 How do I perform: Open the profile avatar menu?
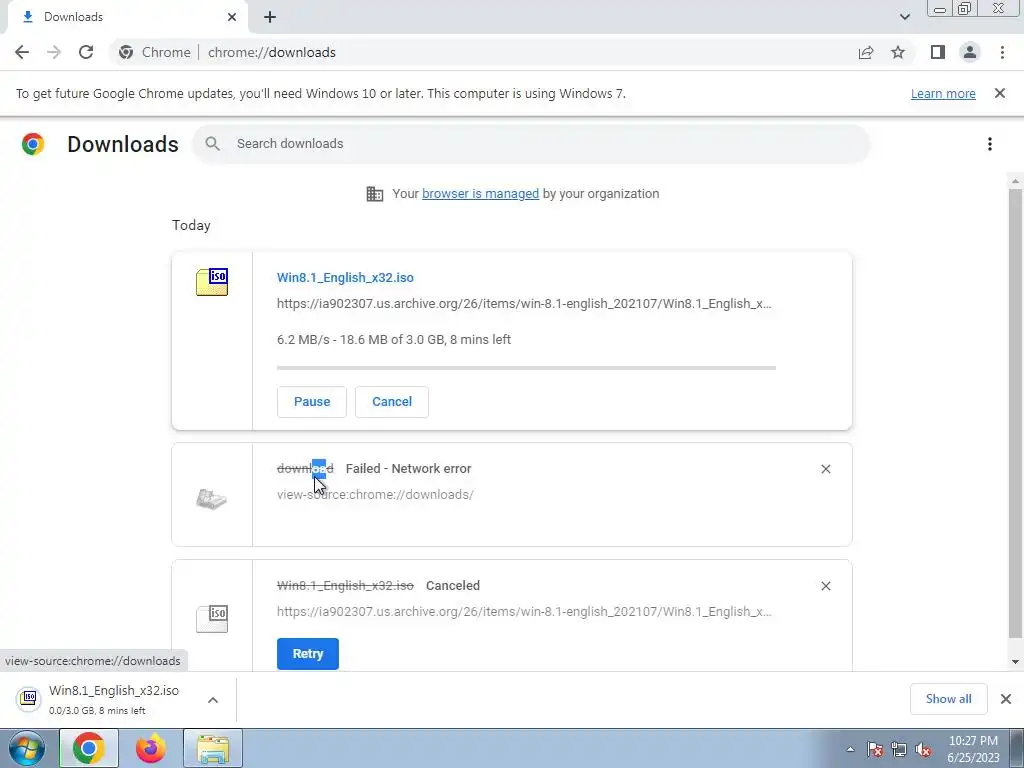[x=970, y=52]
